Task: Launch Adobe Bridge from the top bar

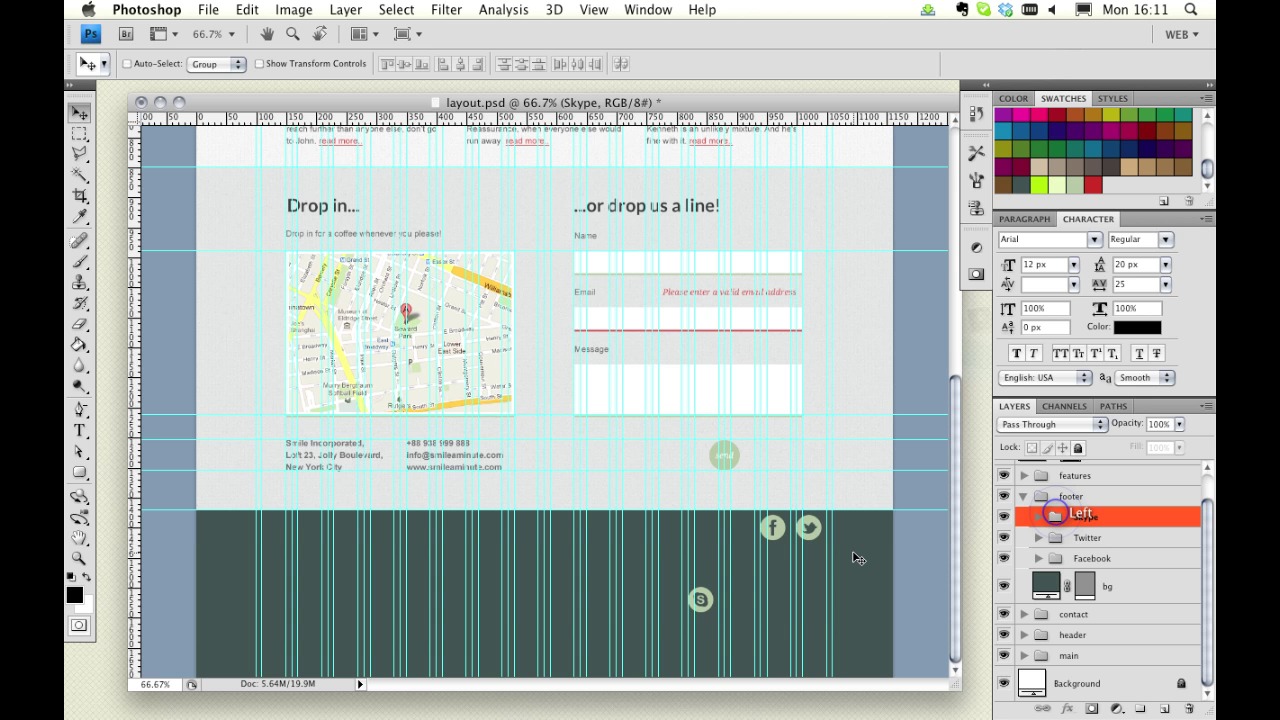Action: pos(126,34)
